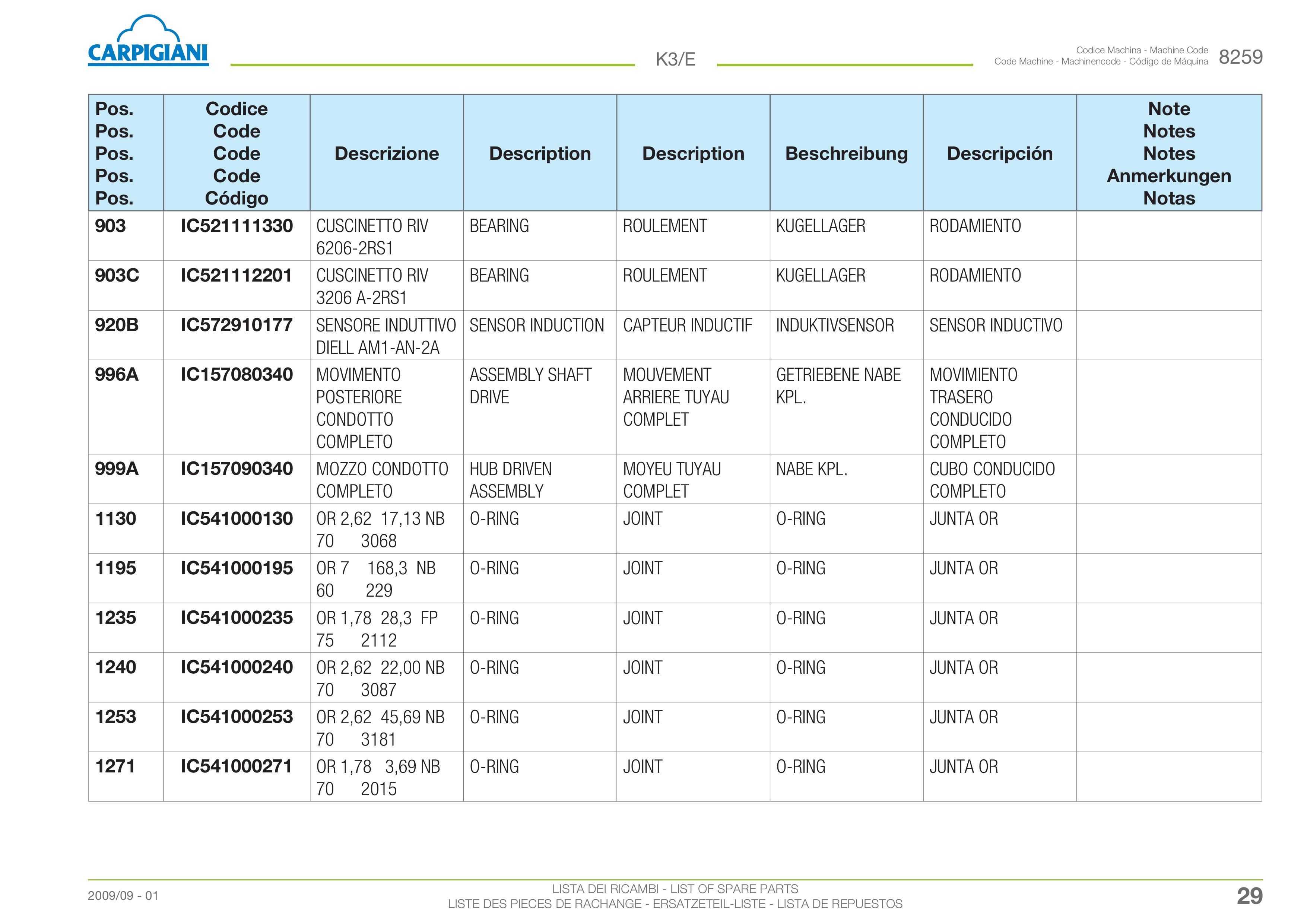Click Codice Machina - Machine Code label
This screenshot has width=1307, height=924.
(1142, 50)
